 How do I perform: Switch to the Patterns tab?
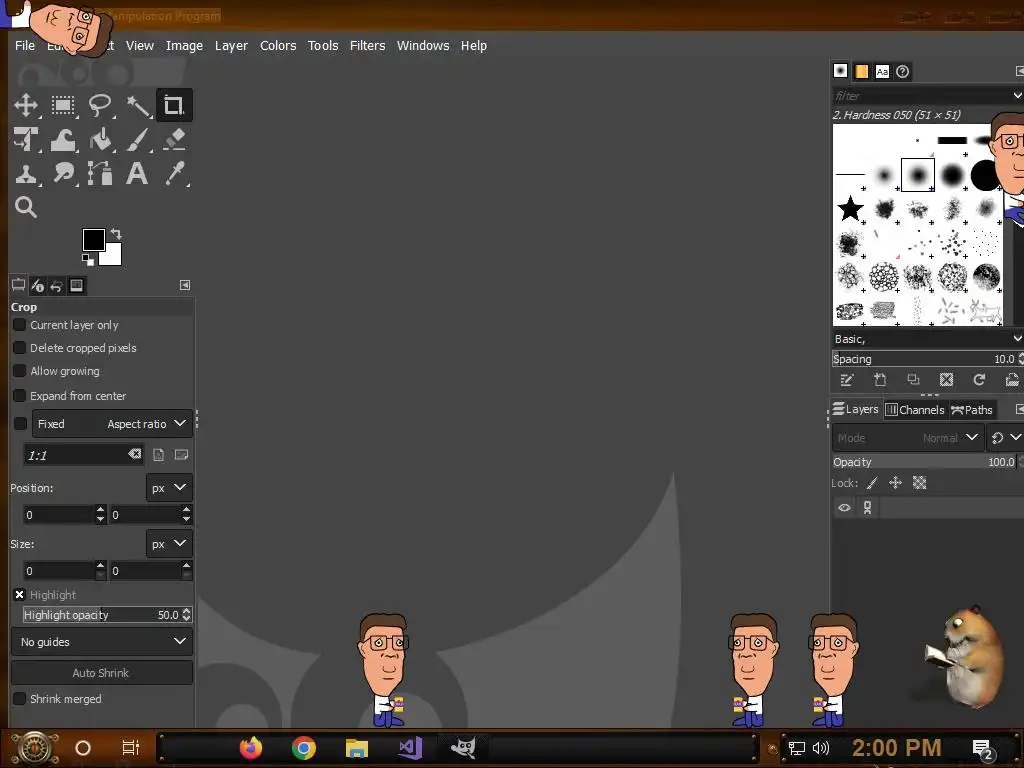point(861,71)
